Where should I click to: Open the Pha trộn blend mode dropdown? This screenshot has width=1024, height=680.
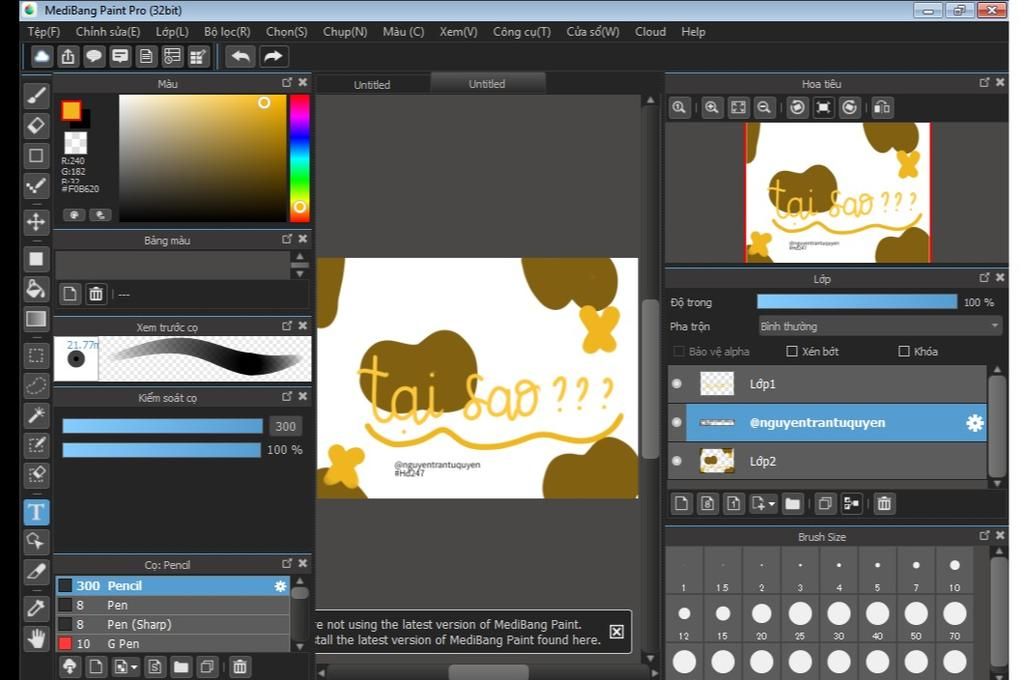click(880, 326)
